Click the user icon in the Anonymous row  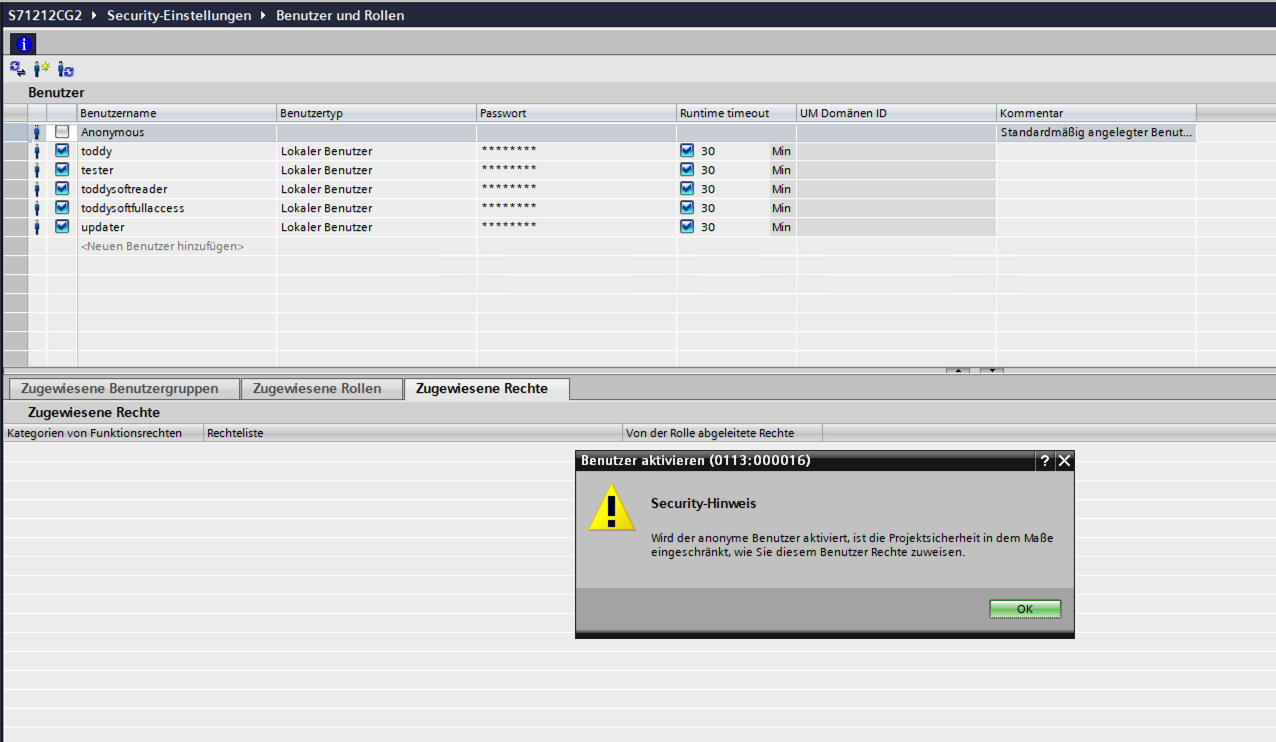(37, 132)
